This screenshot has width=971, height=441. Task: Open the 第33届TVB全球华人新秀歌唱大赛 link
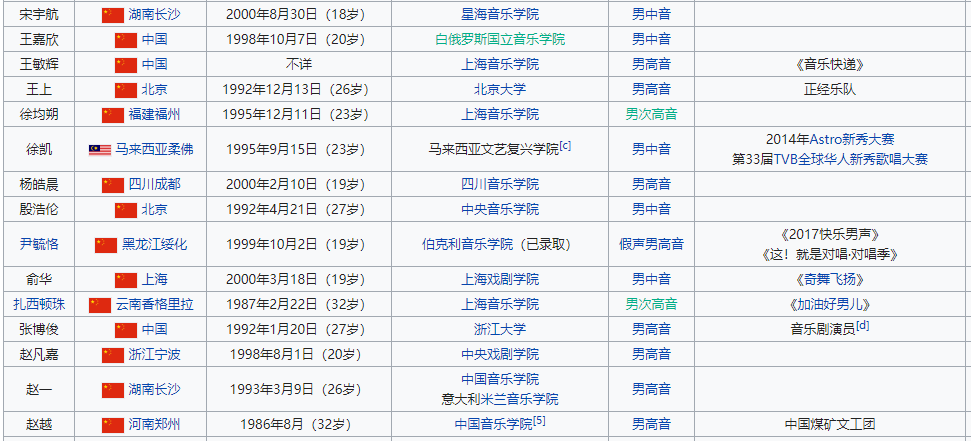pyautogui.click(x=830, y=159)
